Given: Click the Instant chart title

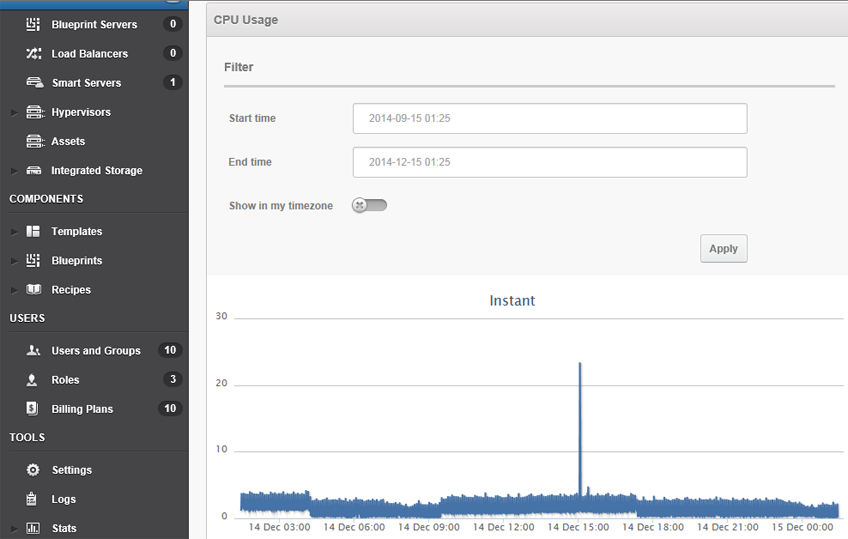Looking at the screenshot, I should [x=512, y=301].
